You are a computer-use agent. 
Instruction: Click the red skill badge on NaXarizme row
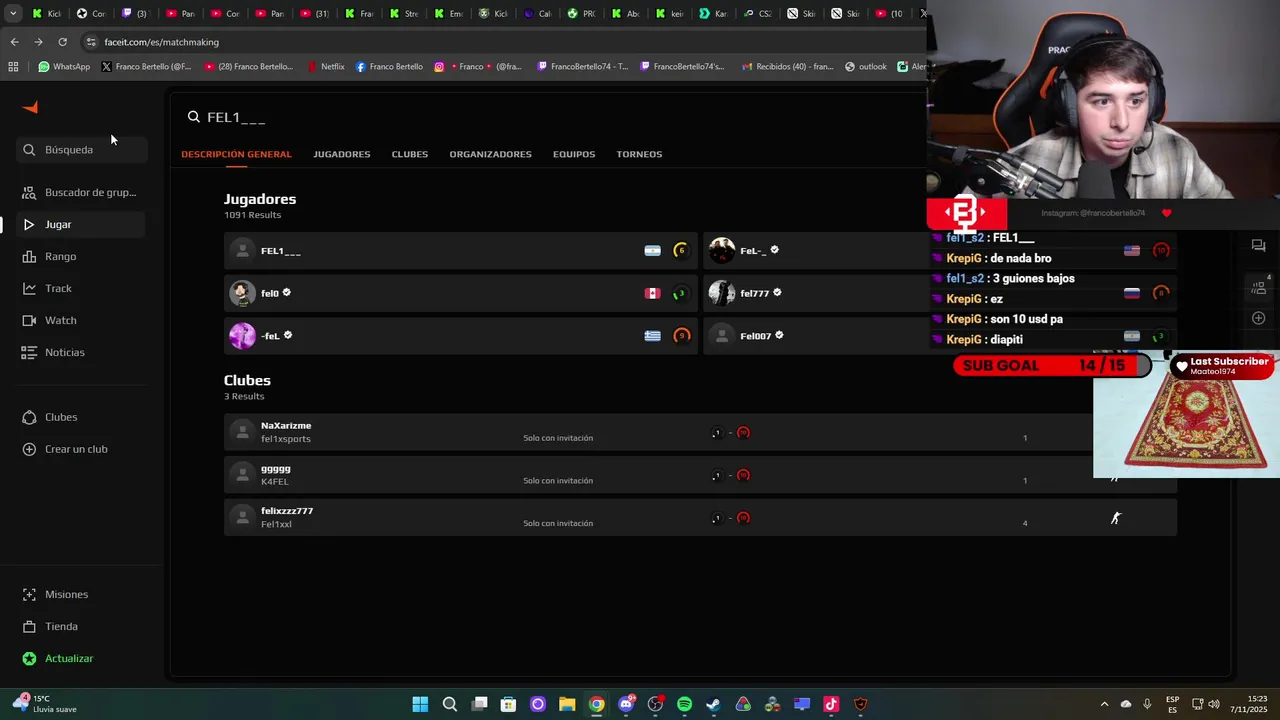tap(743, 433)
